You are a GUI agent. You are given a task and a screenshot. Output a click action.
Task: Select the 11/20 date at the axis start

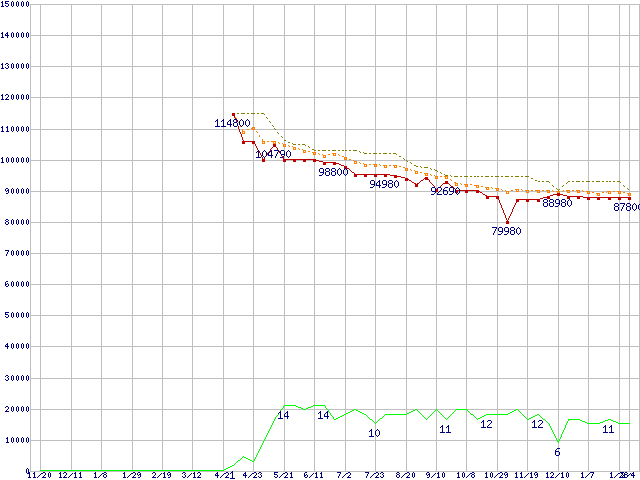(x=40, y=475)
